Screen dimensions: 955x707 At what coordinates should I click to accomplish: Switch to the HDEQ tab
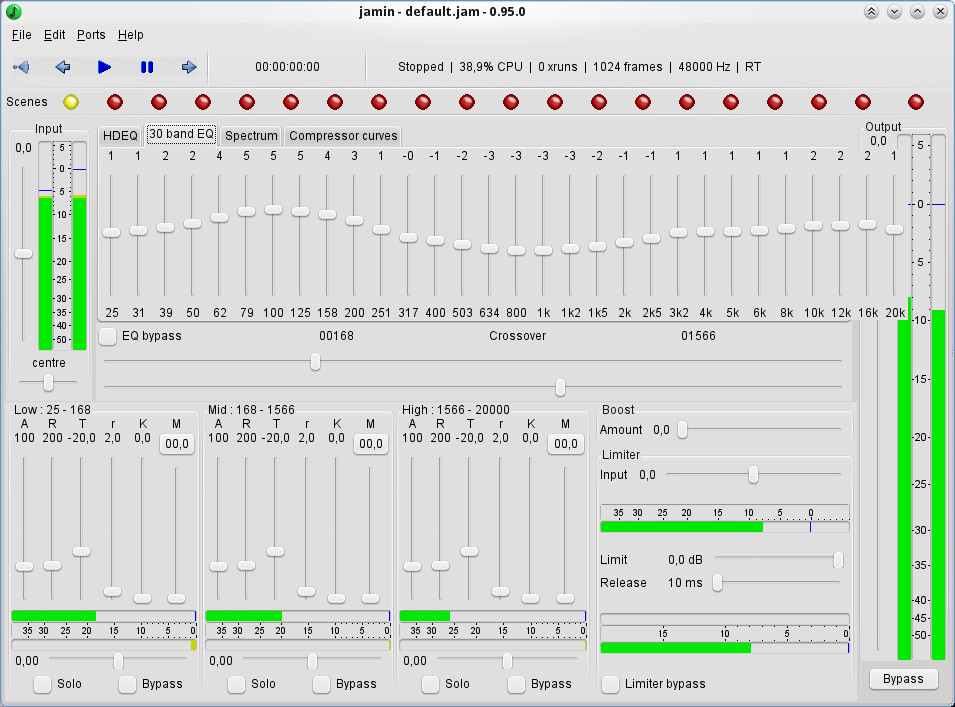120,135
